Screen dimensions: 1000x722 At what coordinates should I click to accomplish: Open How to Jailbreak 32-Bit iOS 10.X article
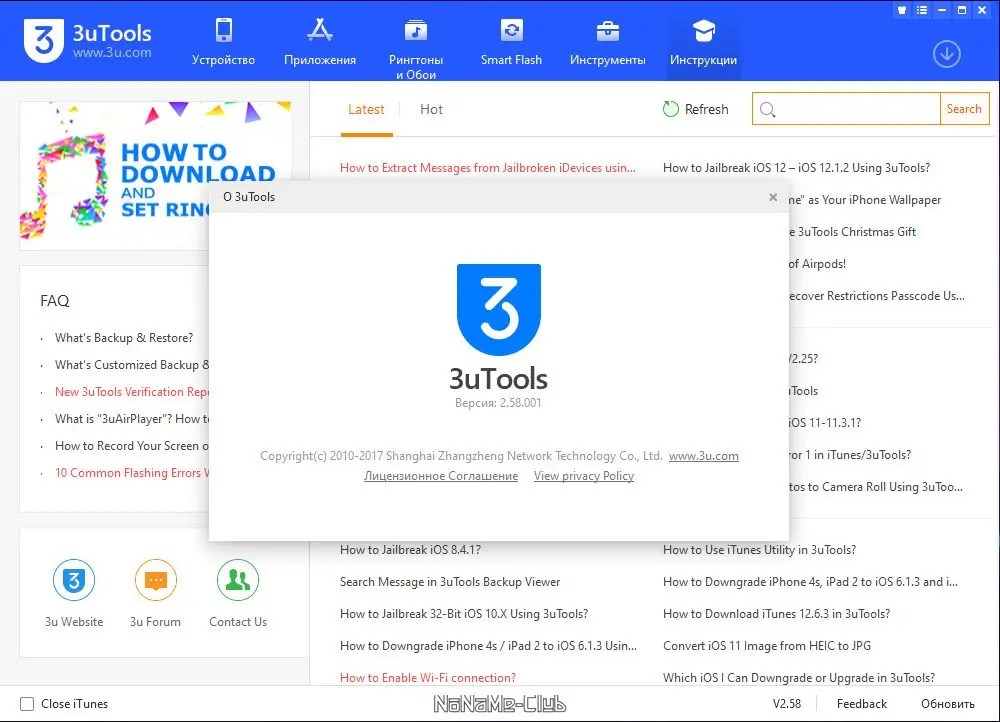[464, 614]
